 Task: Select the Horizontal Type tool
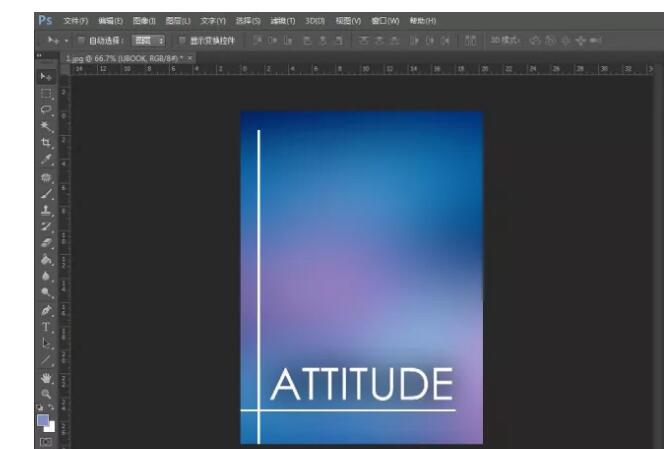pos(46,327)
